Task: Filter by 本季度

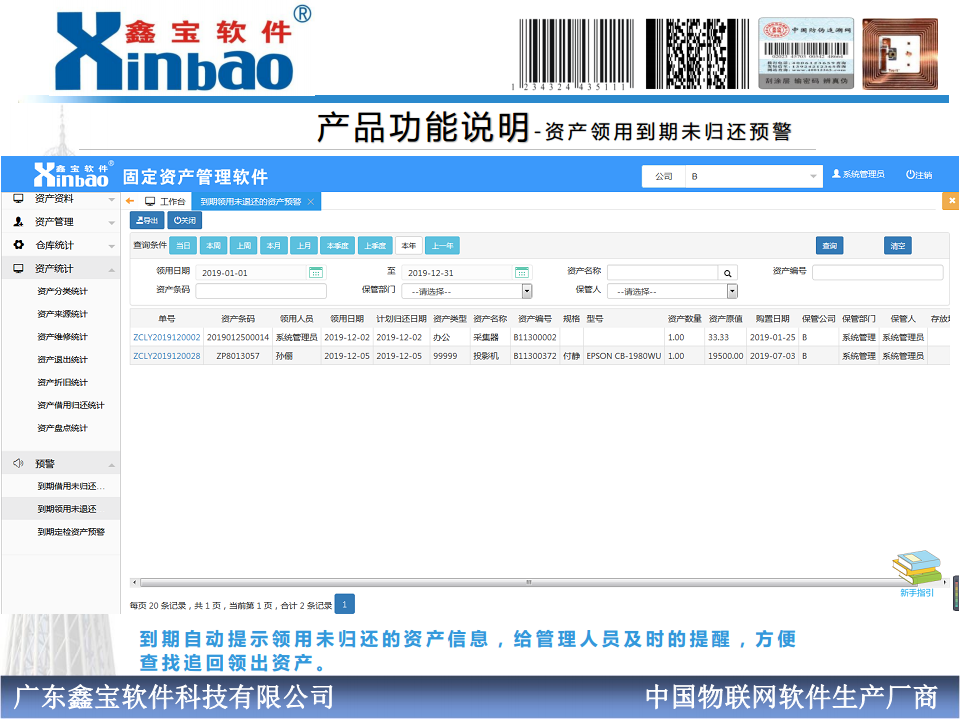Action: [338, 246]
